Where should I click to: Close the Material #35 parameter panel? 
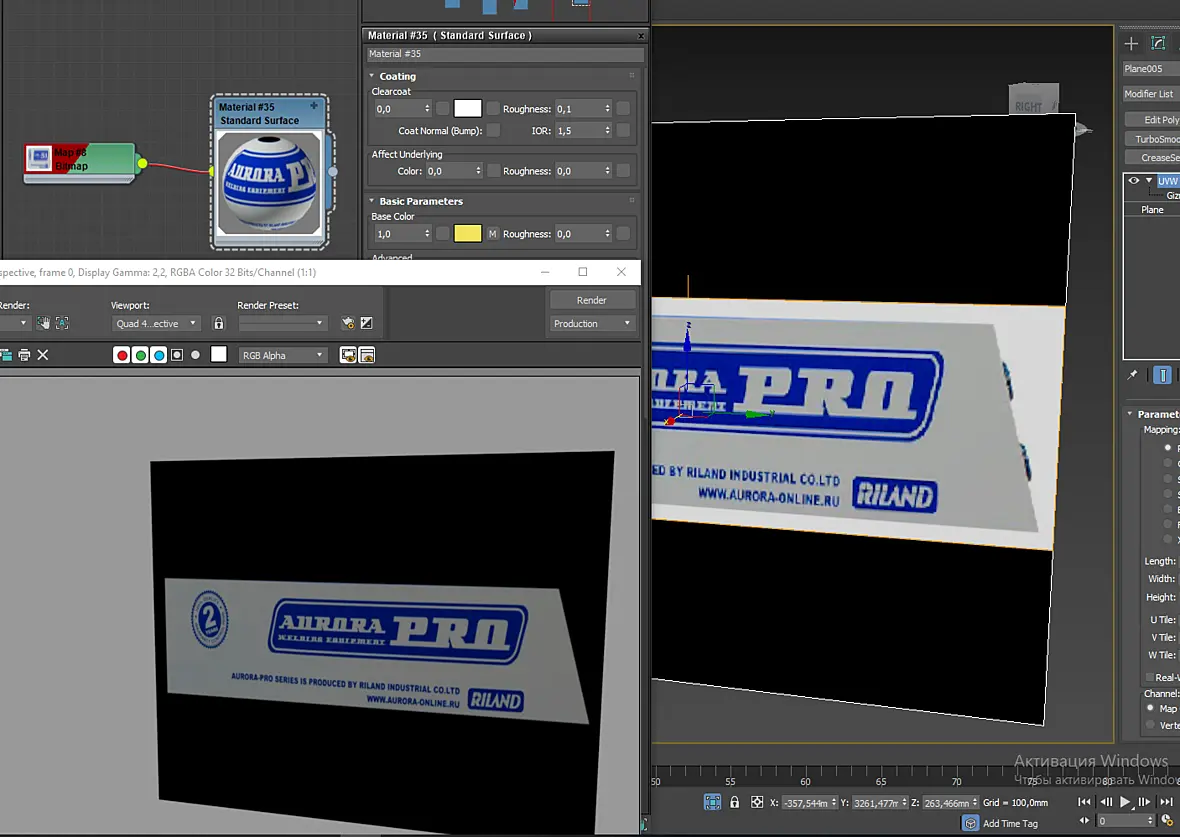[x=640, y=35]
